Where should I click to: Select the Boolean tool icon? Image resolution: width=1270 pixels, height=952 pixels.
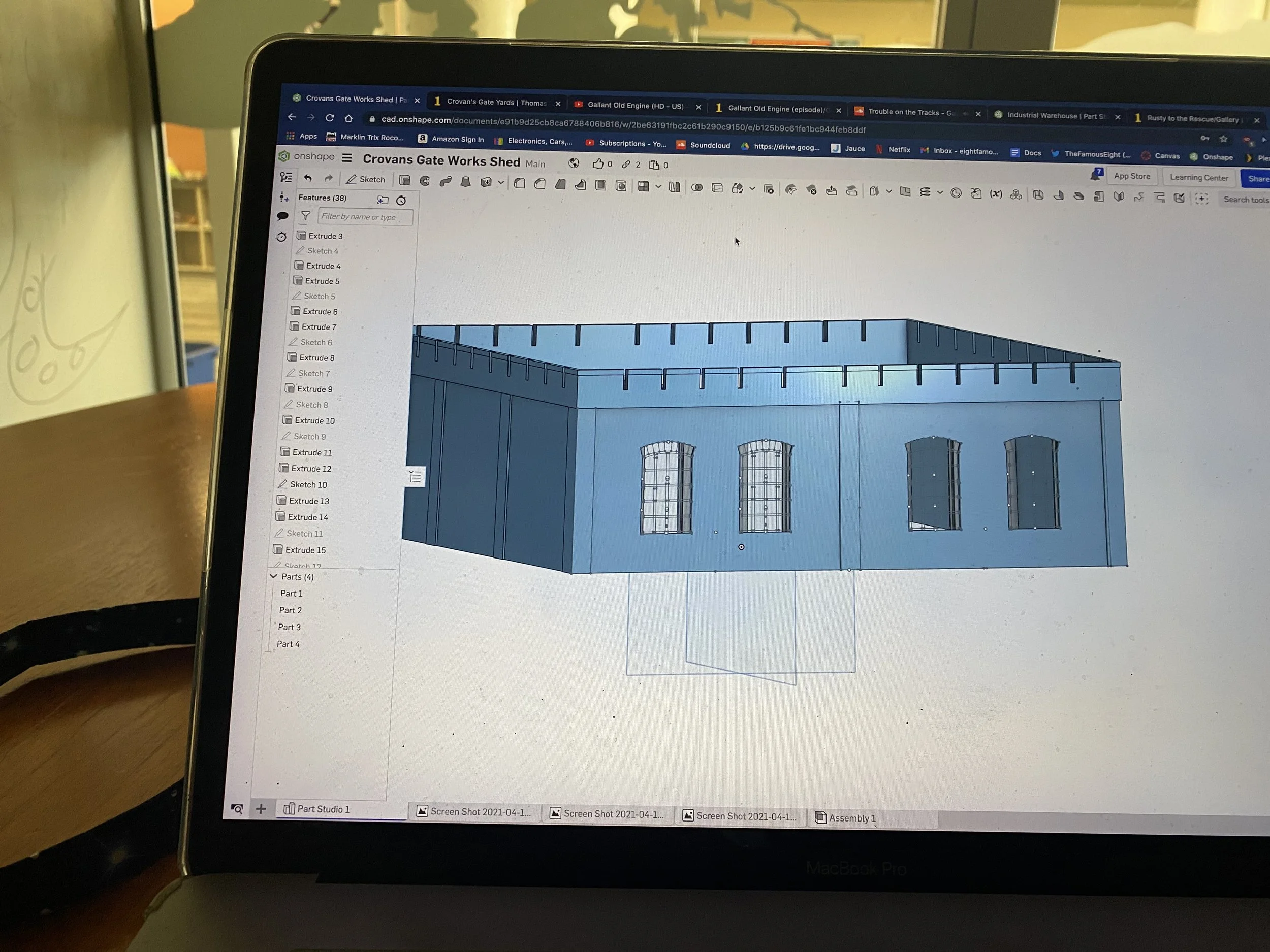click(x=697, y=187)
